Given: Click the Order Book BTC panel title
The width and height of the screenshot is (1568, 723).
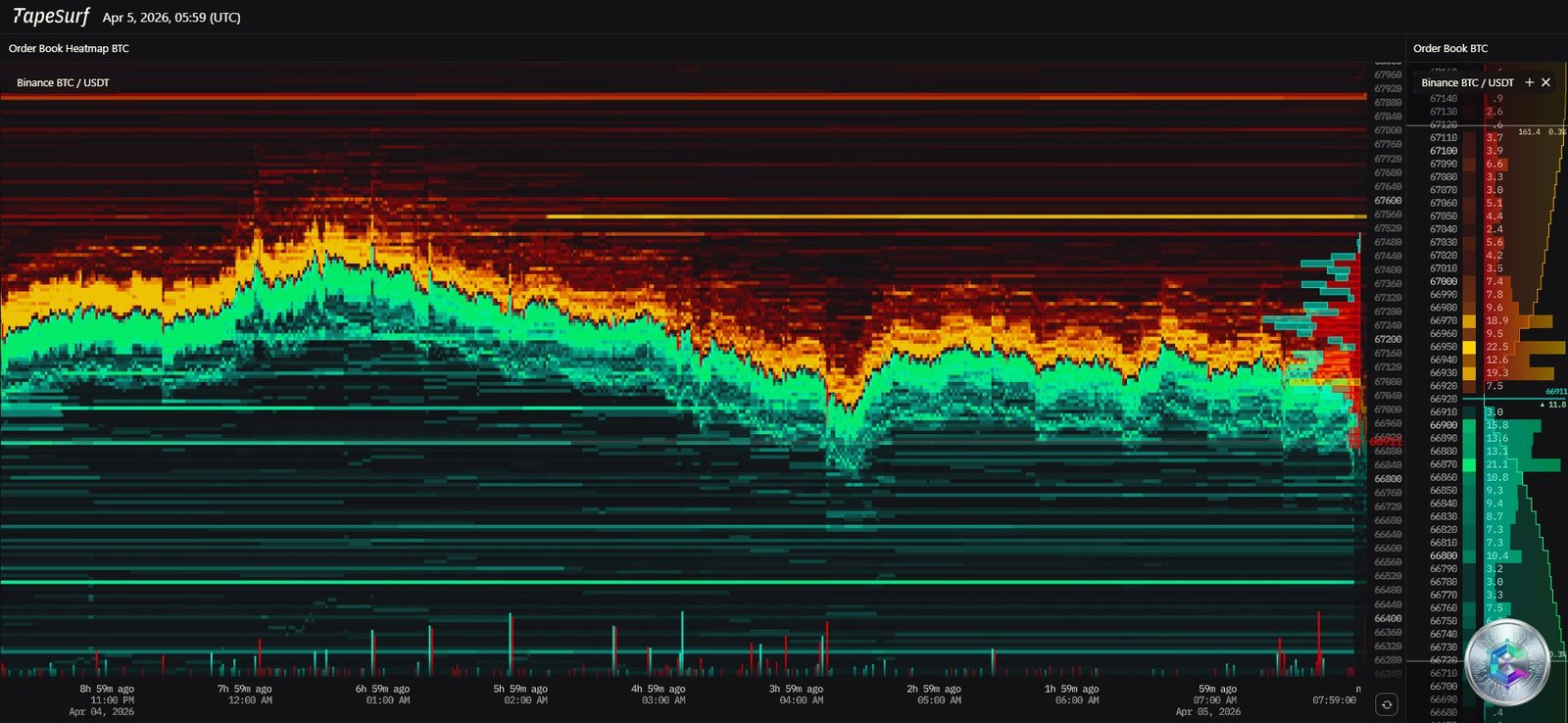Looking at the screenshot, I should pos(1450,48).
